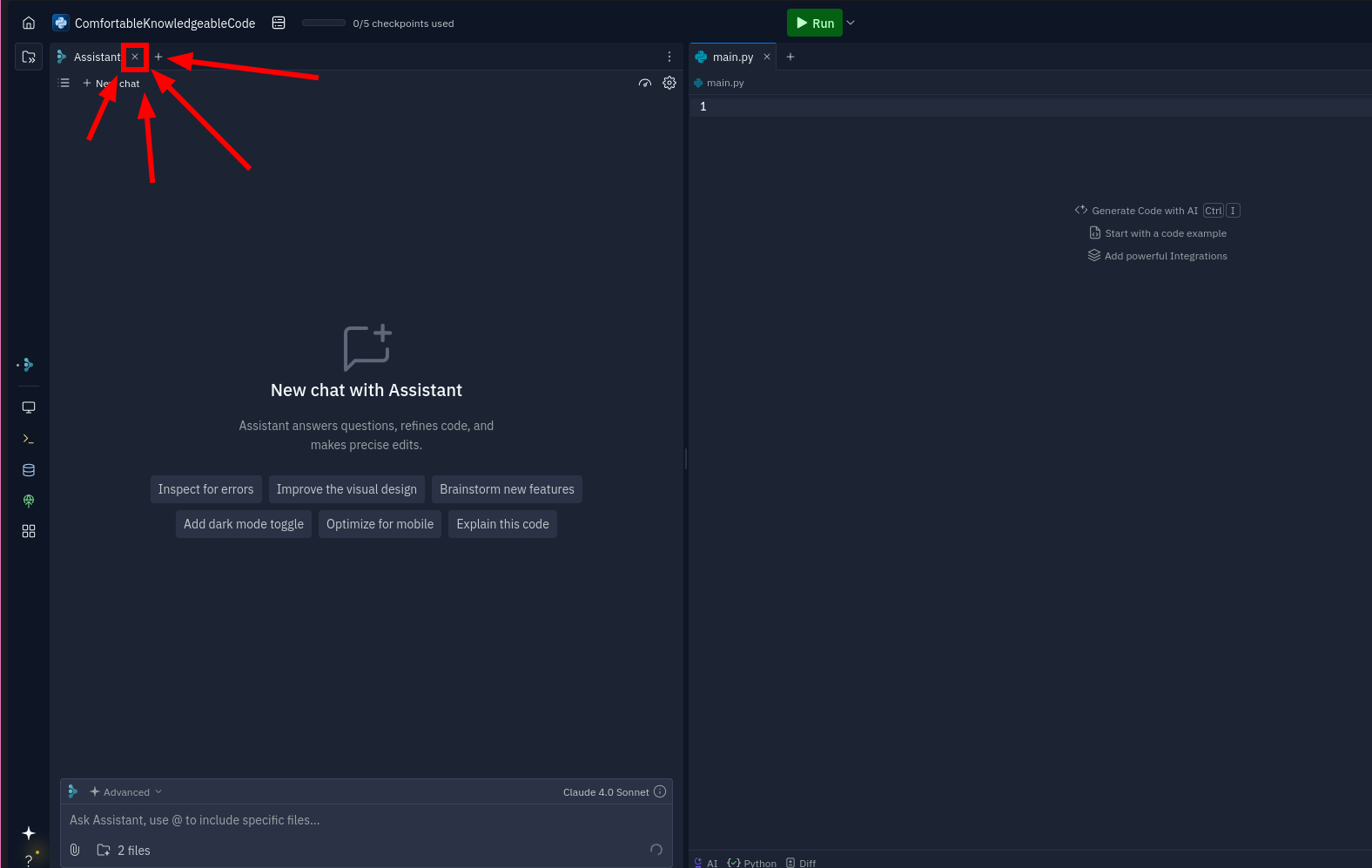Click the checkpoints usage progress bar

[x=324, y=24]
